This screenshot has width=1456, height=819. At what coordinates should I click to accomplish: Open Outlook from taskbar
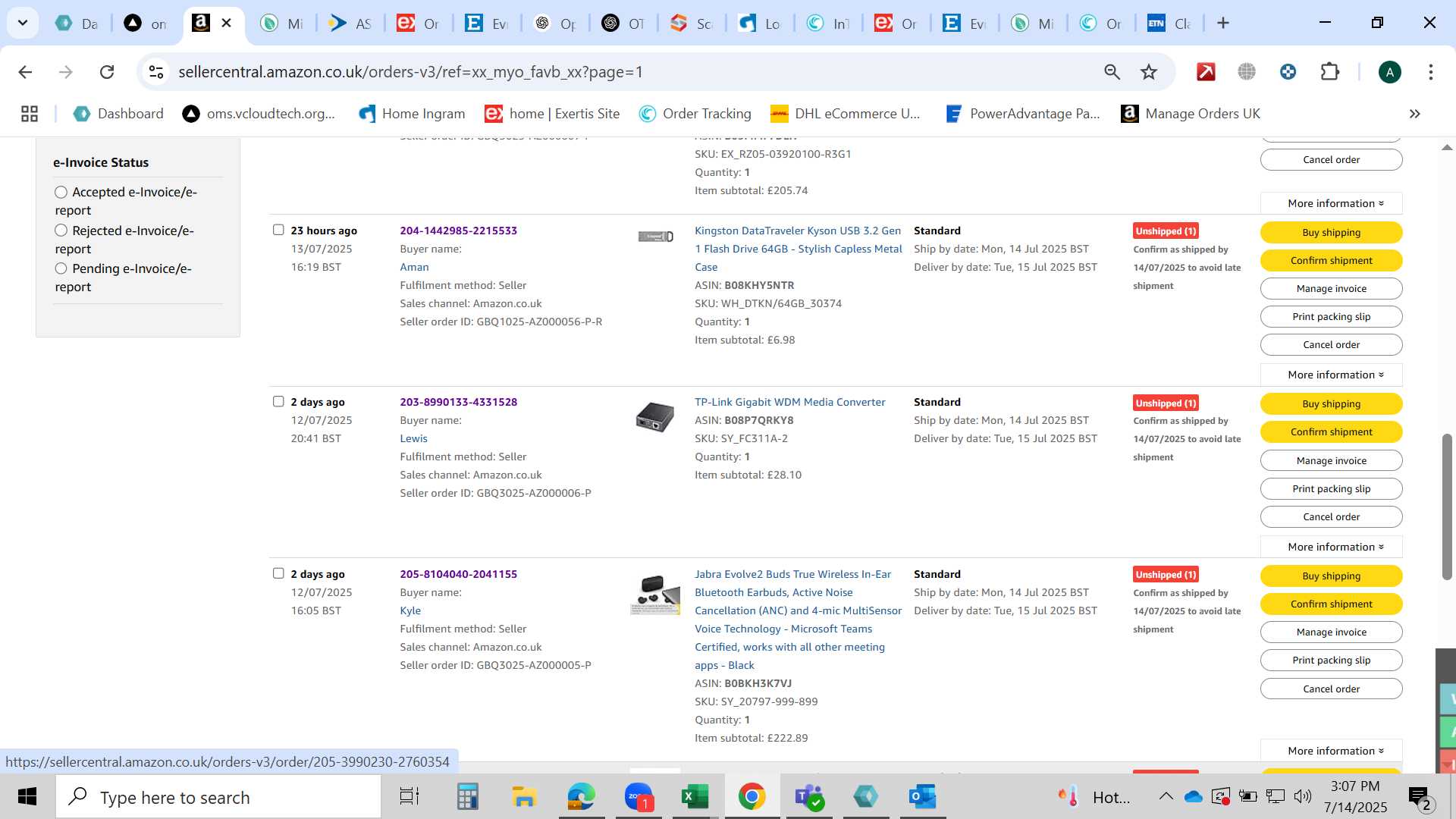922,797
